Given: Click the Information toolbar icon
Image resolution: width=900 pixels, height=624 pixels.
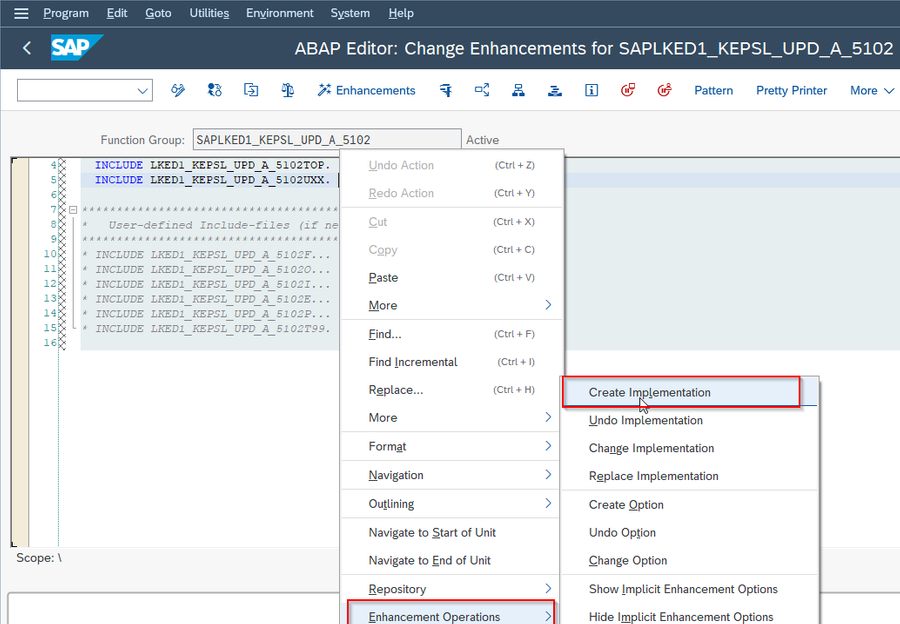Looking at the screenshot, I should click(590, 90).
